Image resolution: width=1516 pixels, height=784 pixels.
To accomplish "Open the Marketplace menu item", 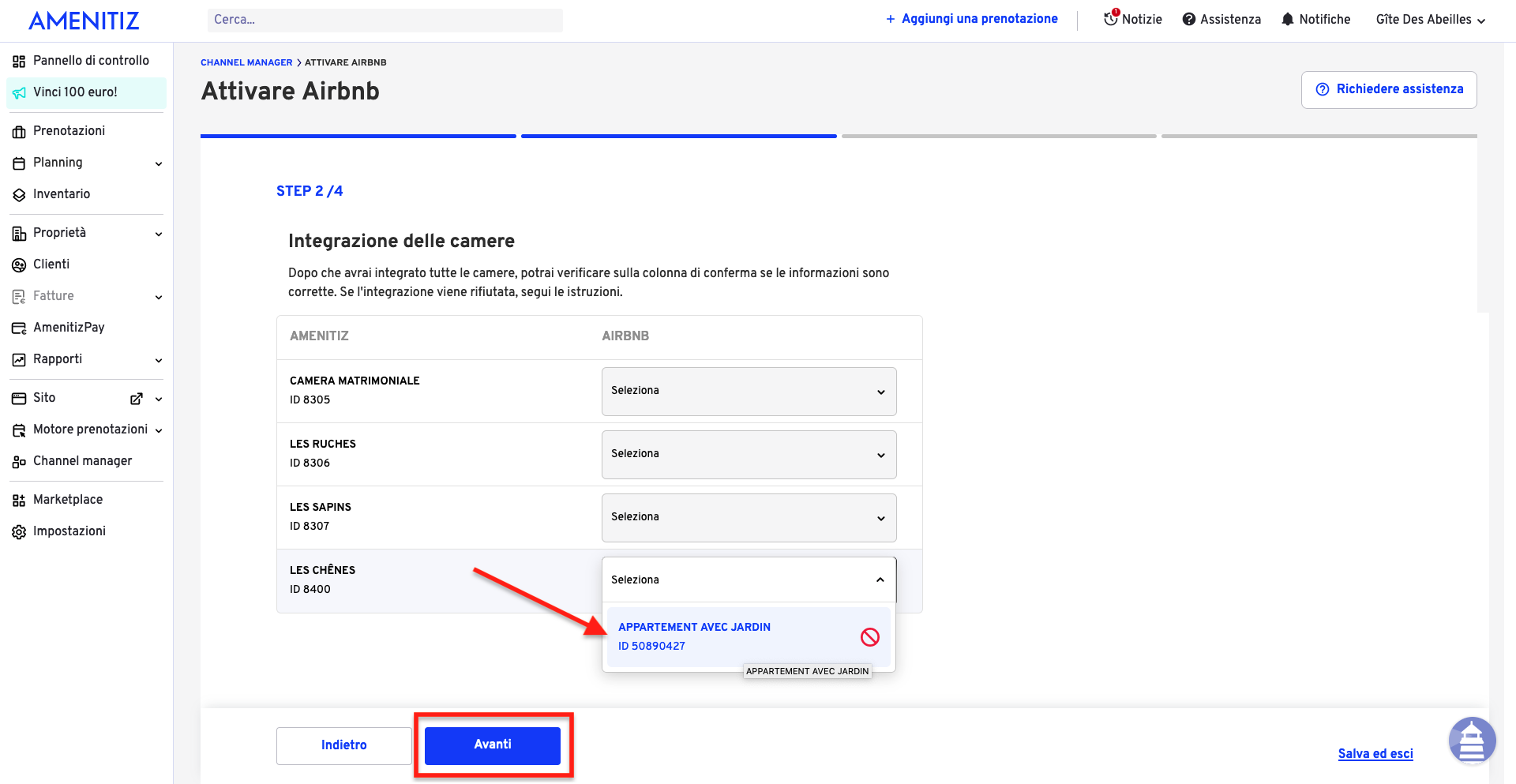I will click(86, 500).
